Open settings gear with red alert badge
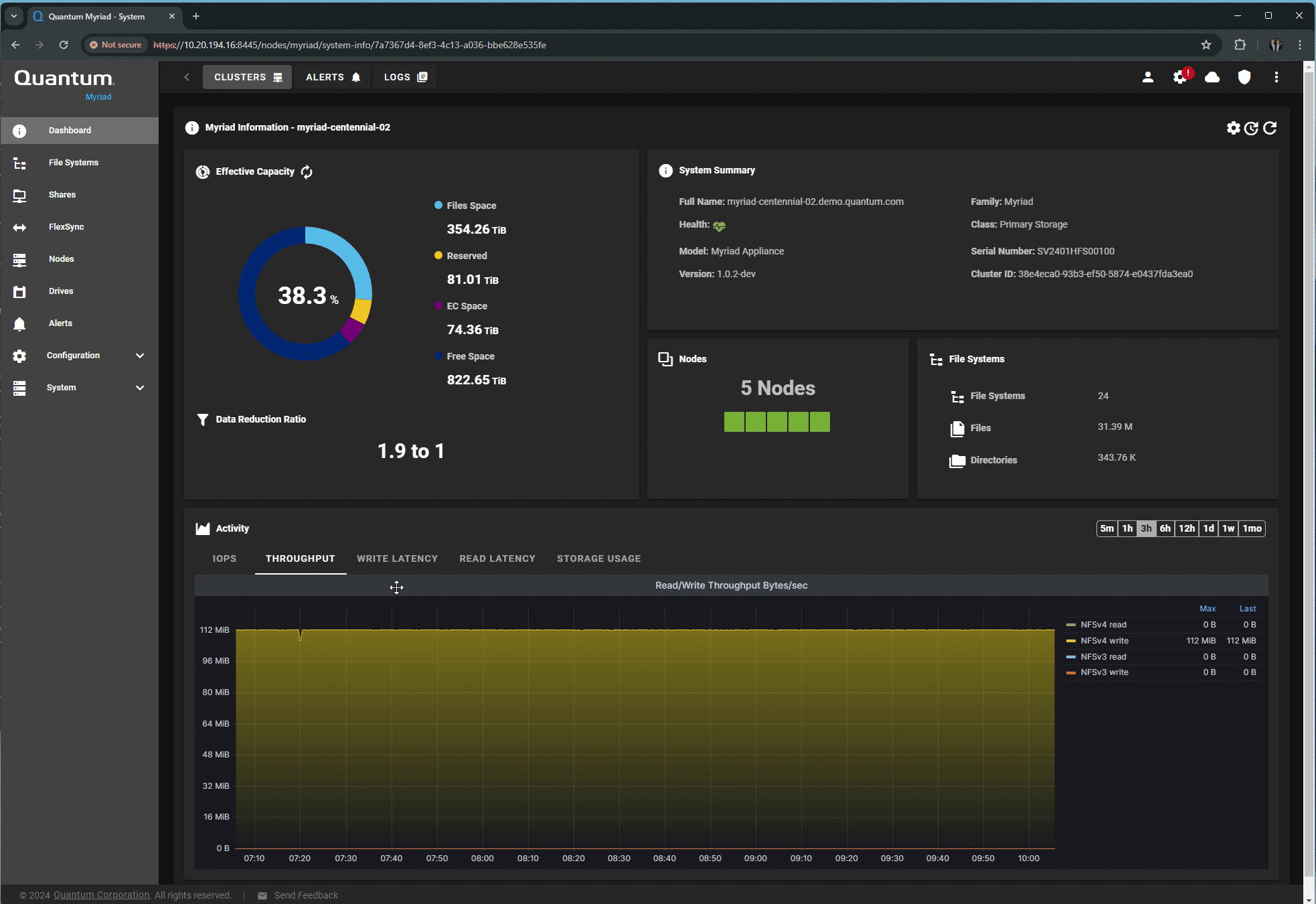The width and height of the screenshot is (1316, 904). click(x=1181, y=77)
